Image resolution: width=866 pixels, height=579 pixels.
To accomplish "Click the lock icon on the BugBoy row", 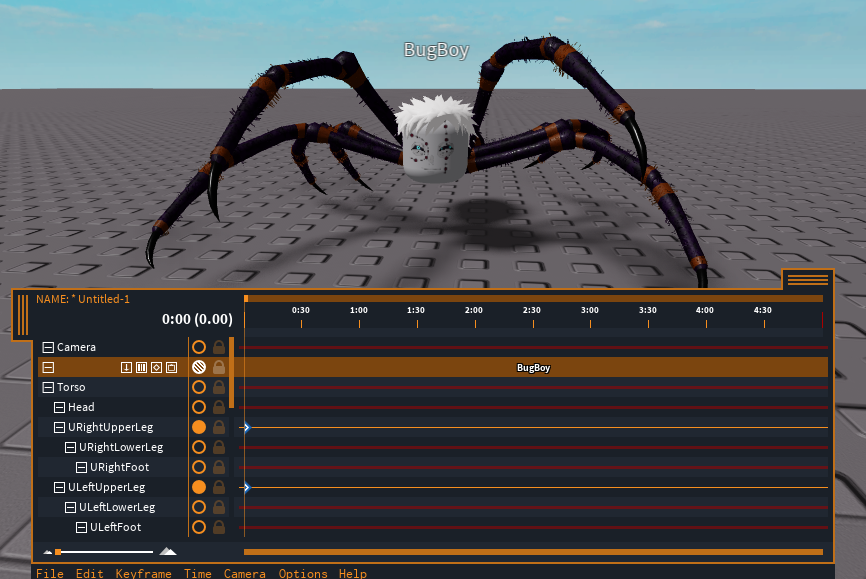I will point(219,367).
